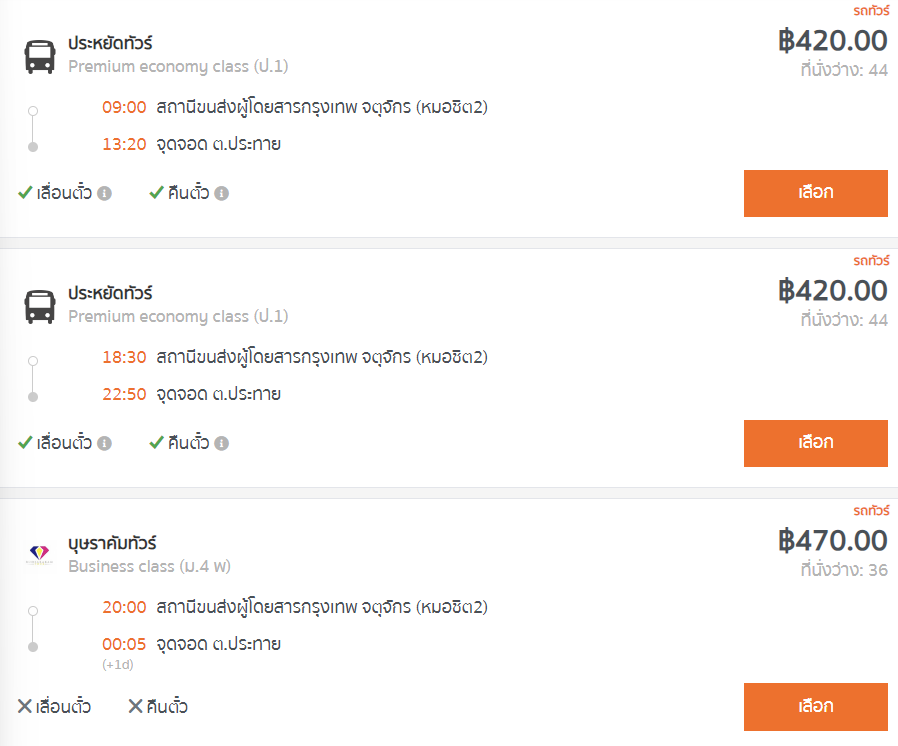Image resolution: width=898 pixels, height=746 pixels.
Task: Open info icon beside เลื่อนตั๋ว on 09:00 trip
Action: coord(104,194)
